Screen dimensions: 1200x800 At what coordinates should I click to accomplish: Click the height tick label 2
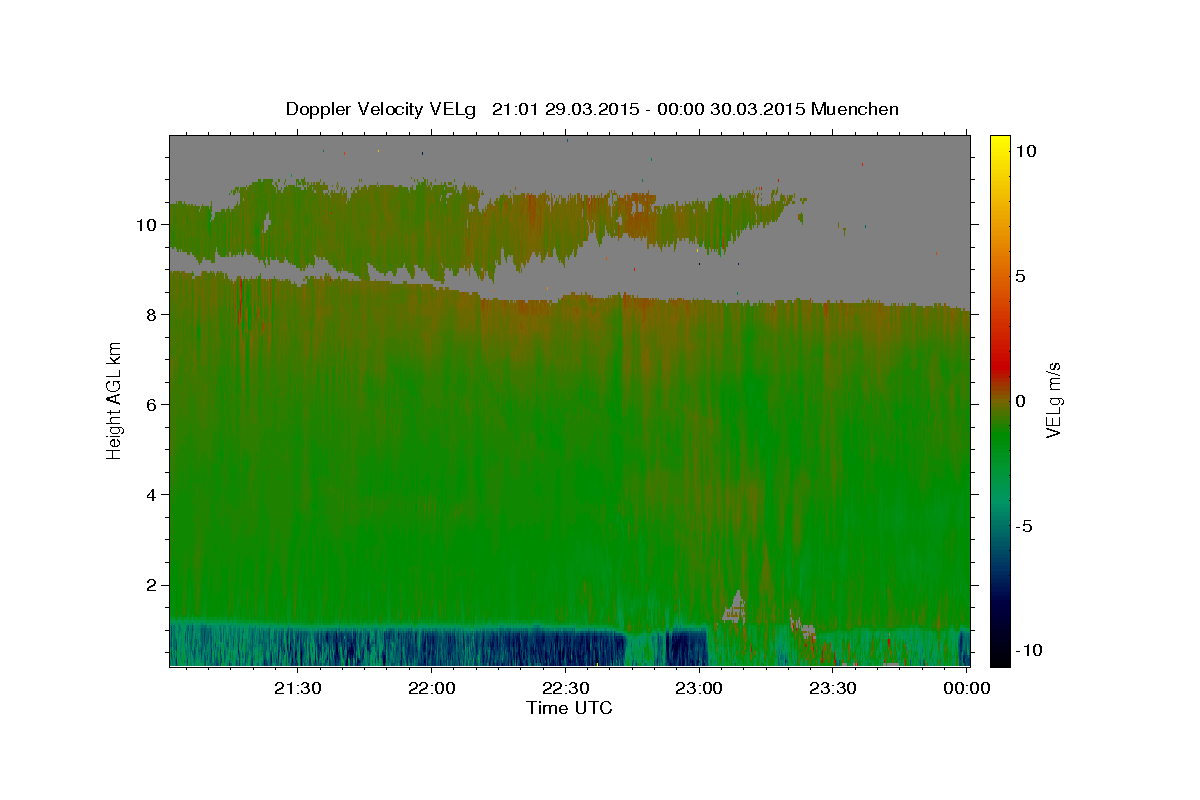151,585
